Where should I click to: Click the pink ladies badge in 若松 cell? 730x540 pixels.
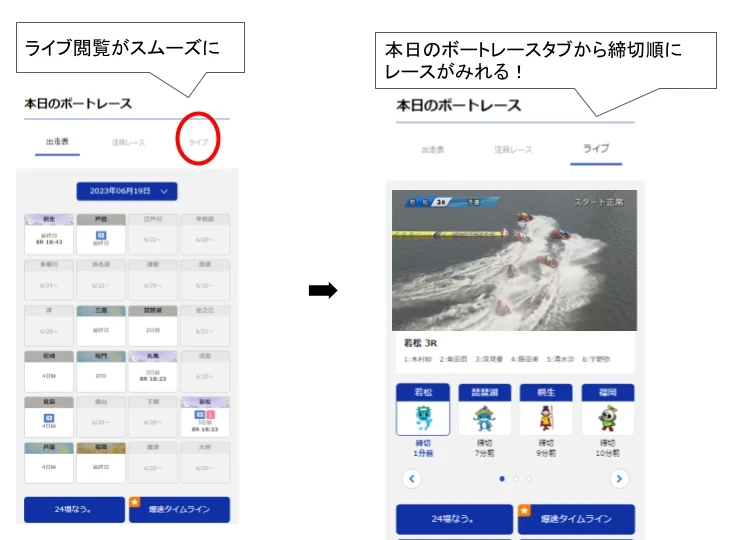click(210, 414)
